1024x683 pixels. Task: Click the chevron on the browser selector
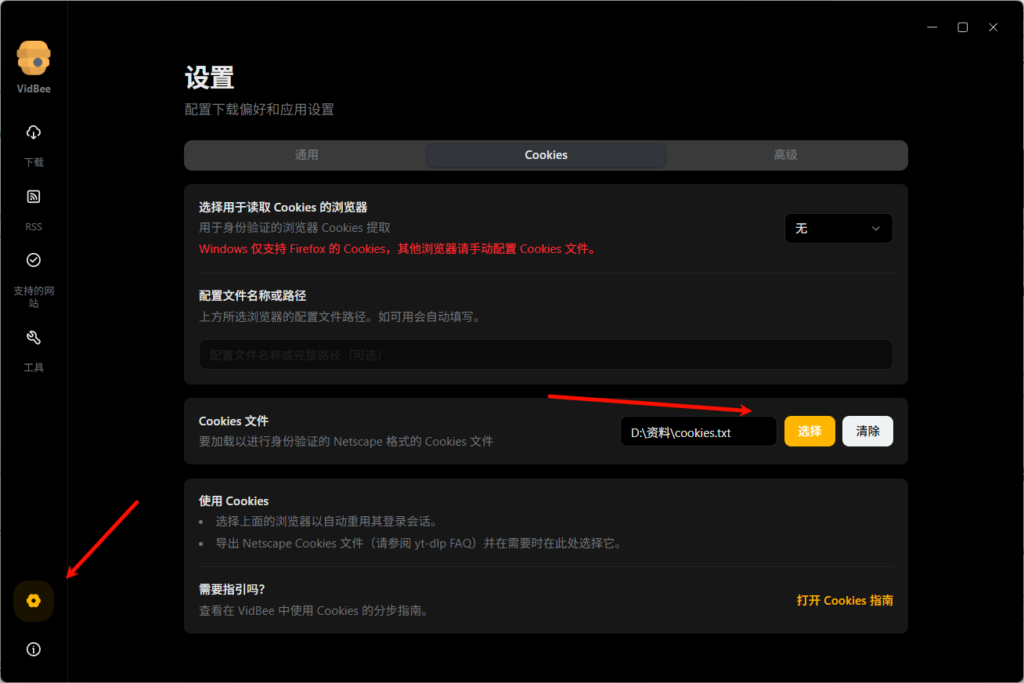[x=876, y=228]
